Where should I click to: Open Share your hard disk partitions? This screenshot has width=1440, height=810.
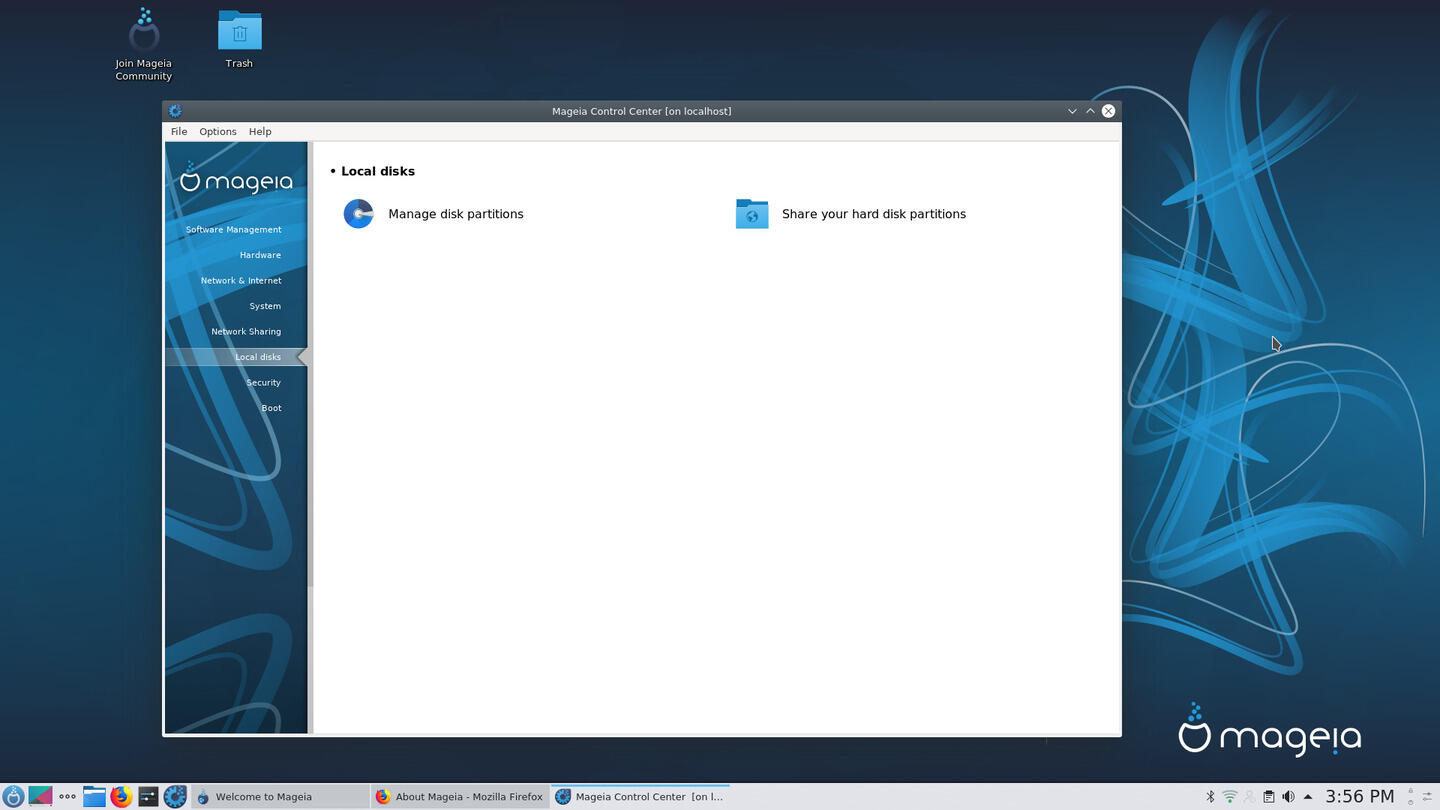(752, 214)
